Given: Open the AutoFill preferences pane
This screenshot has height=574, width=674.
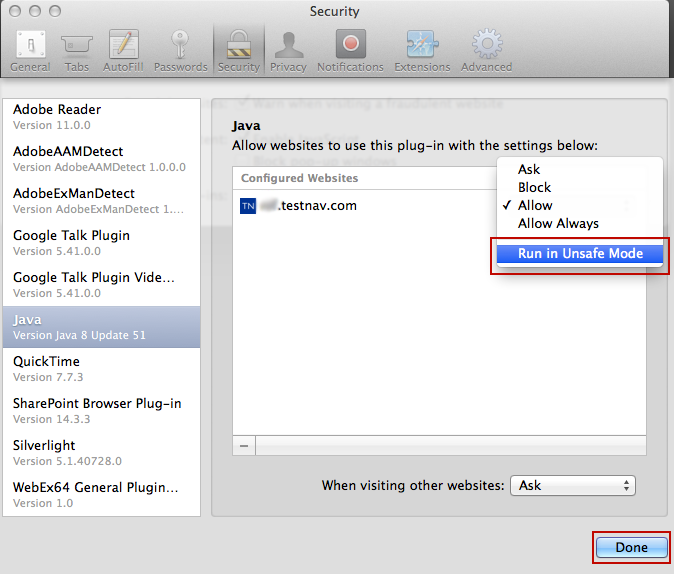Looking at the screenshot, I should pos(123,50).
